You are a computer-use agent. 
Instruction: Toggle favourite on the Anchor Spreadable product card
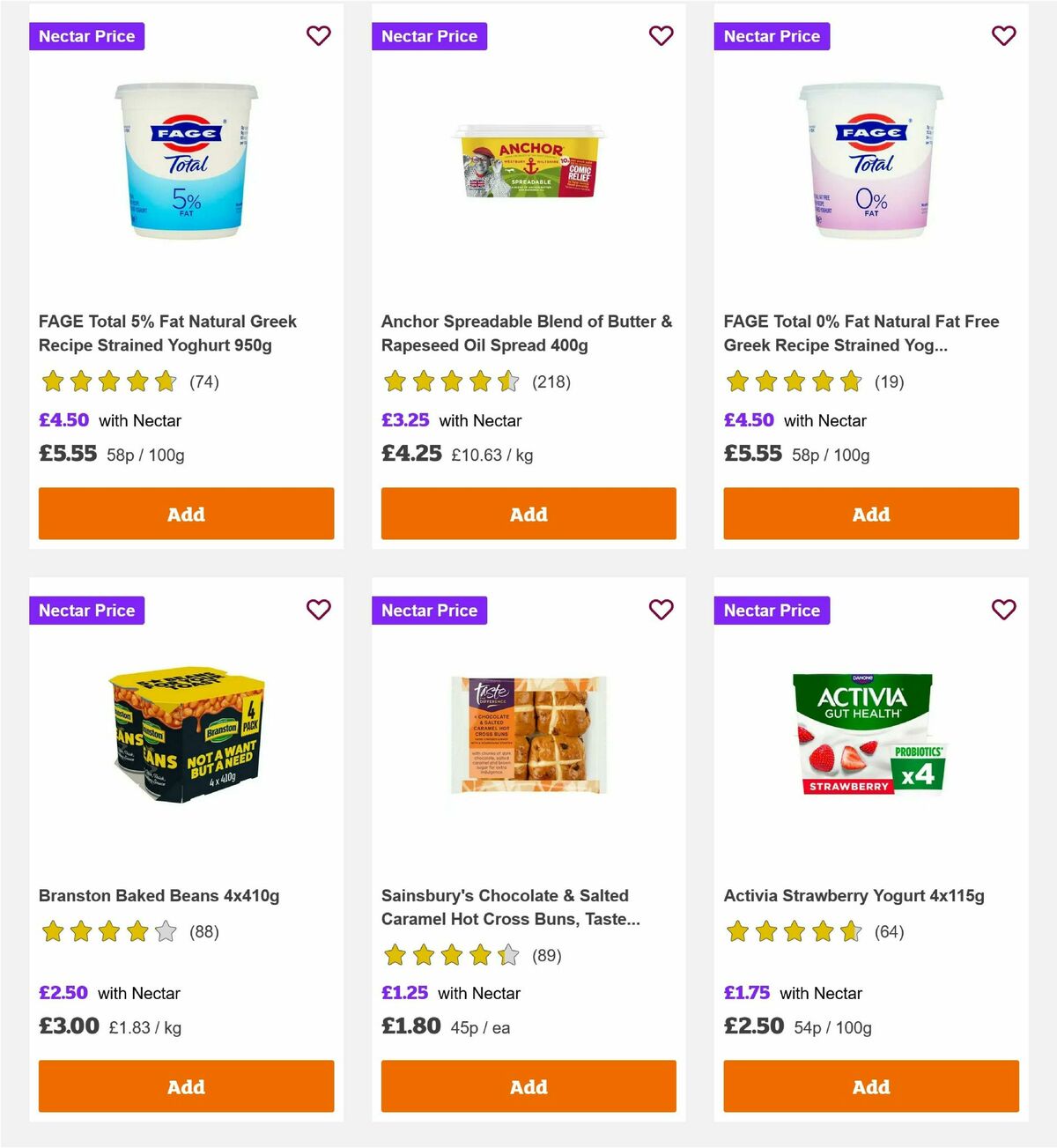[x=661, y=35]
